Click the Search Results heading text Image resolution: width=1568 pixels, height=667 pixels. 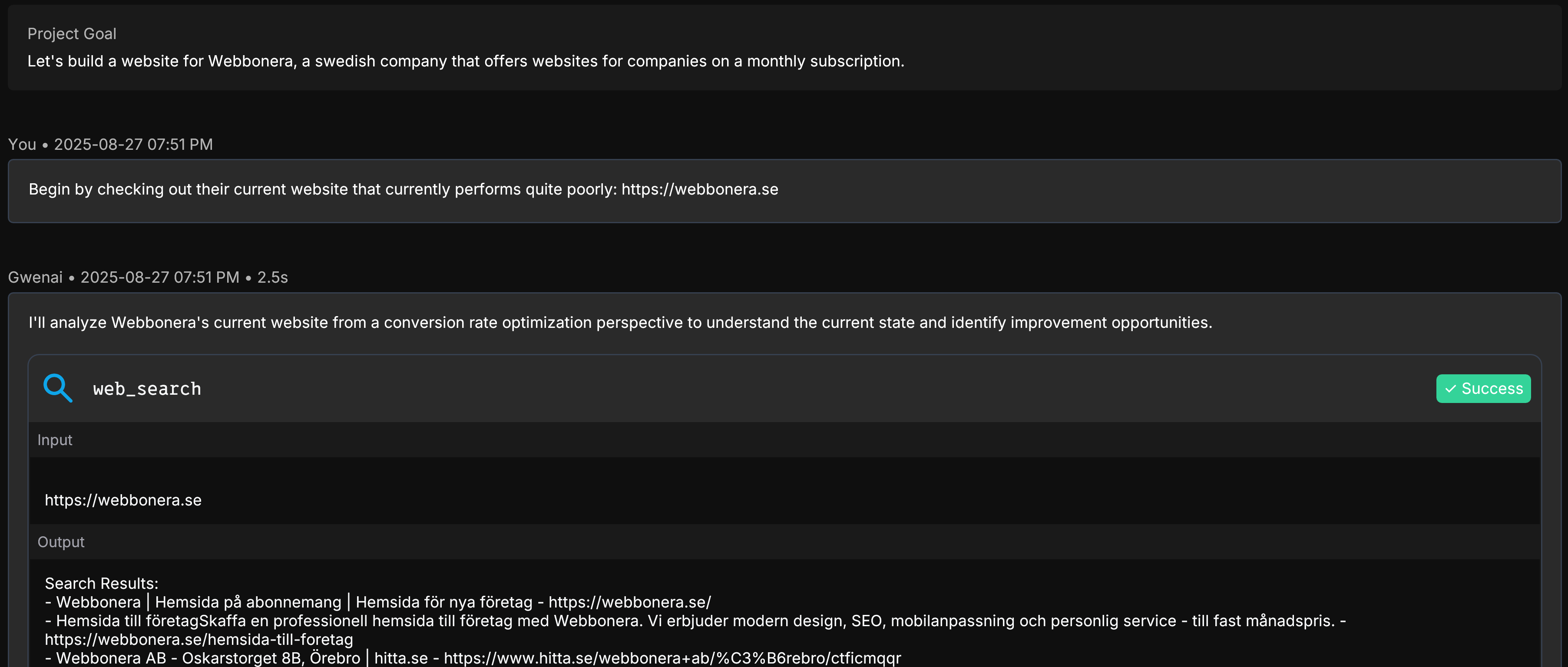[101, 584]
